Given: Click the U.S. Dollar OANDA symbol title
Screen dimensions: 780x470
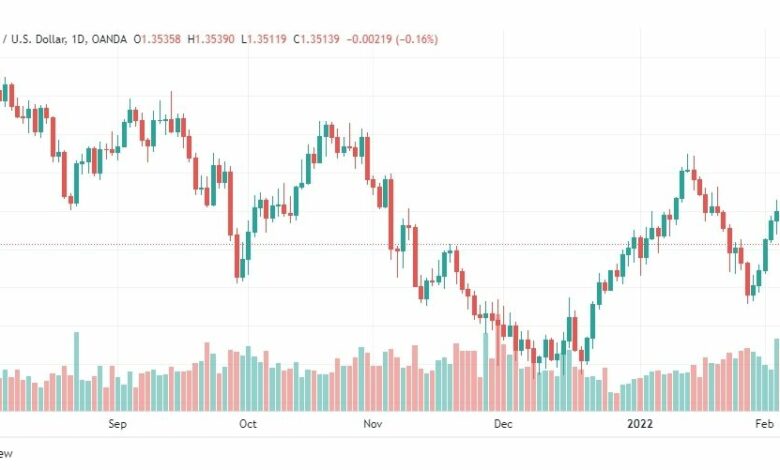Looking at the screenshot, I should [x=64, y=39].
